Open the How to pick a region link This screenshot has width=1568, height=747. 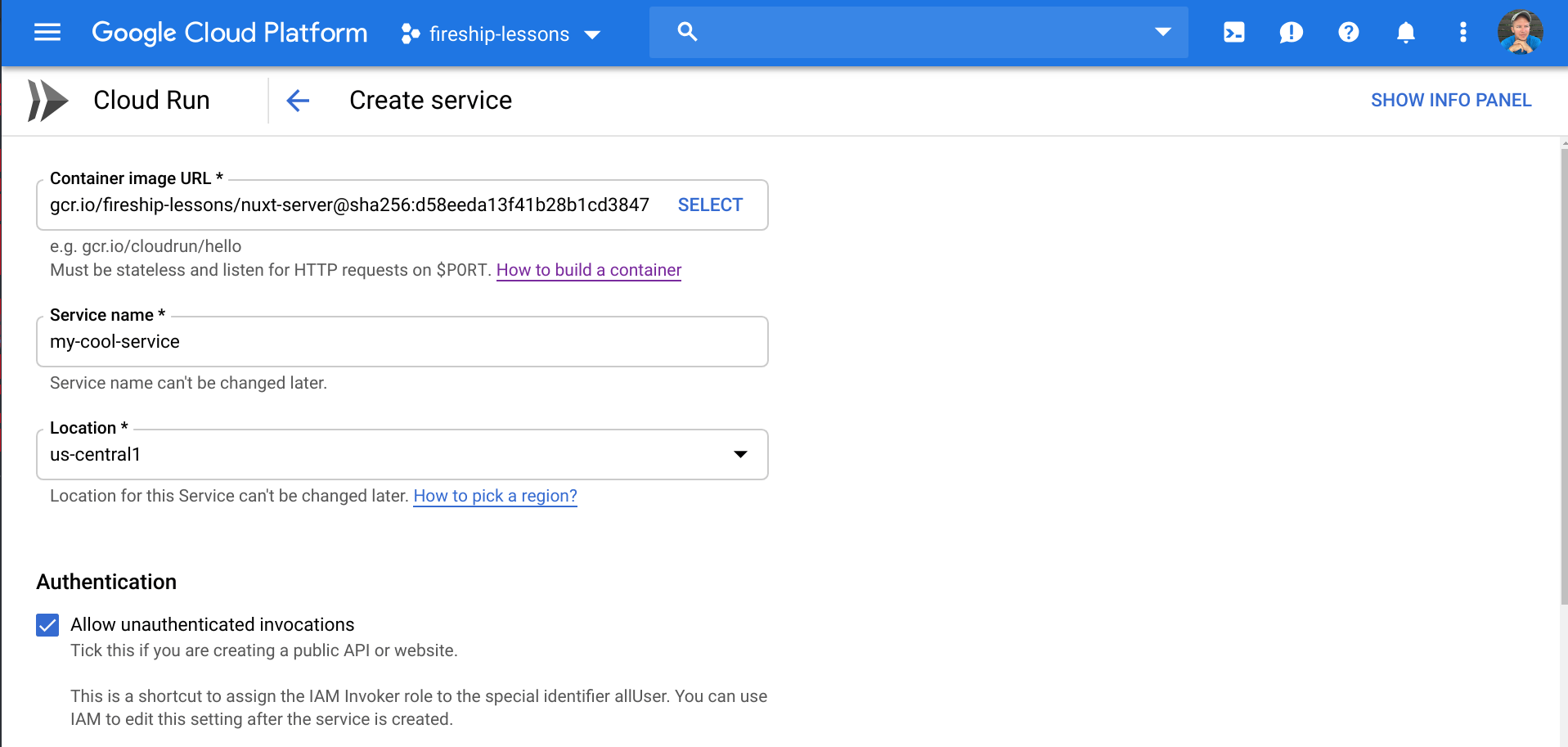(x=495, y=496)
